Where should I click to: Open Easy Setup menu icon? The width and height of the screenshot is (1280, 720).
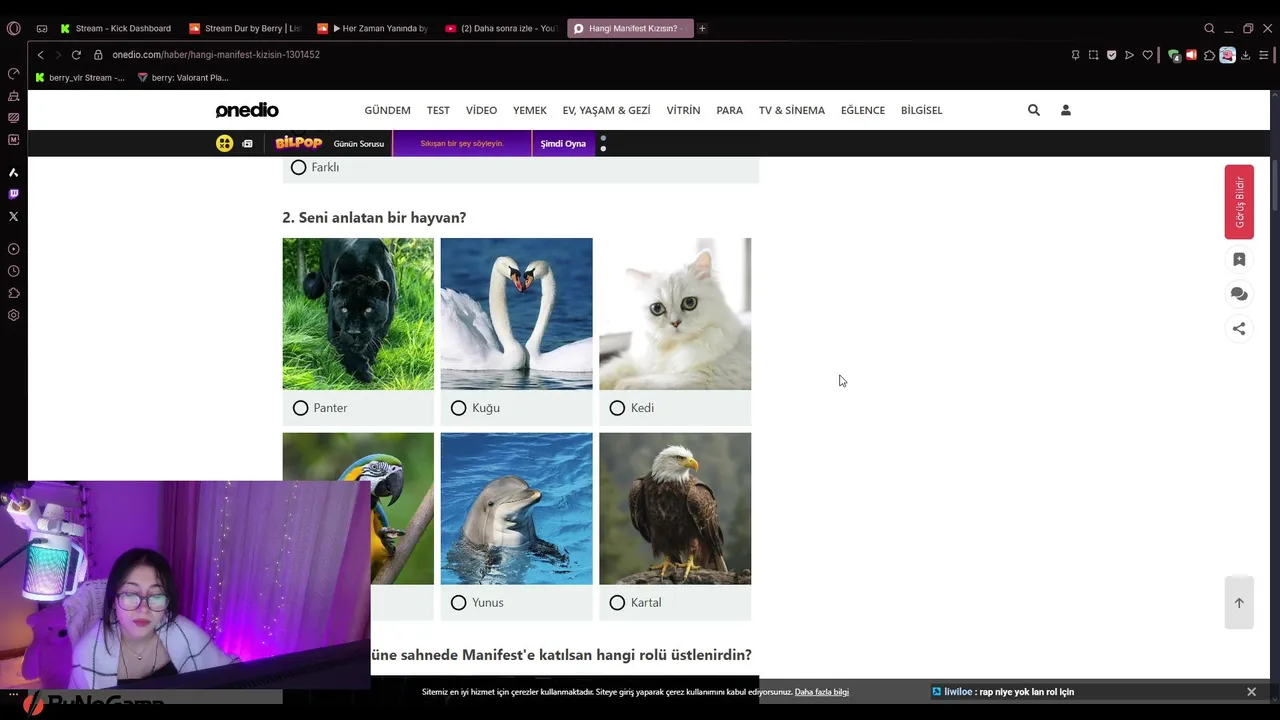click(1263, 55)
